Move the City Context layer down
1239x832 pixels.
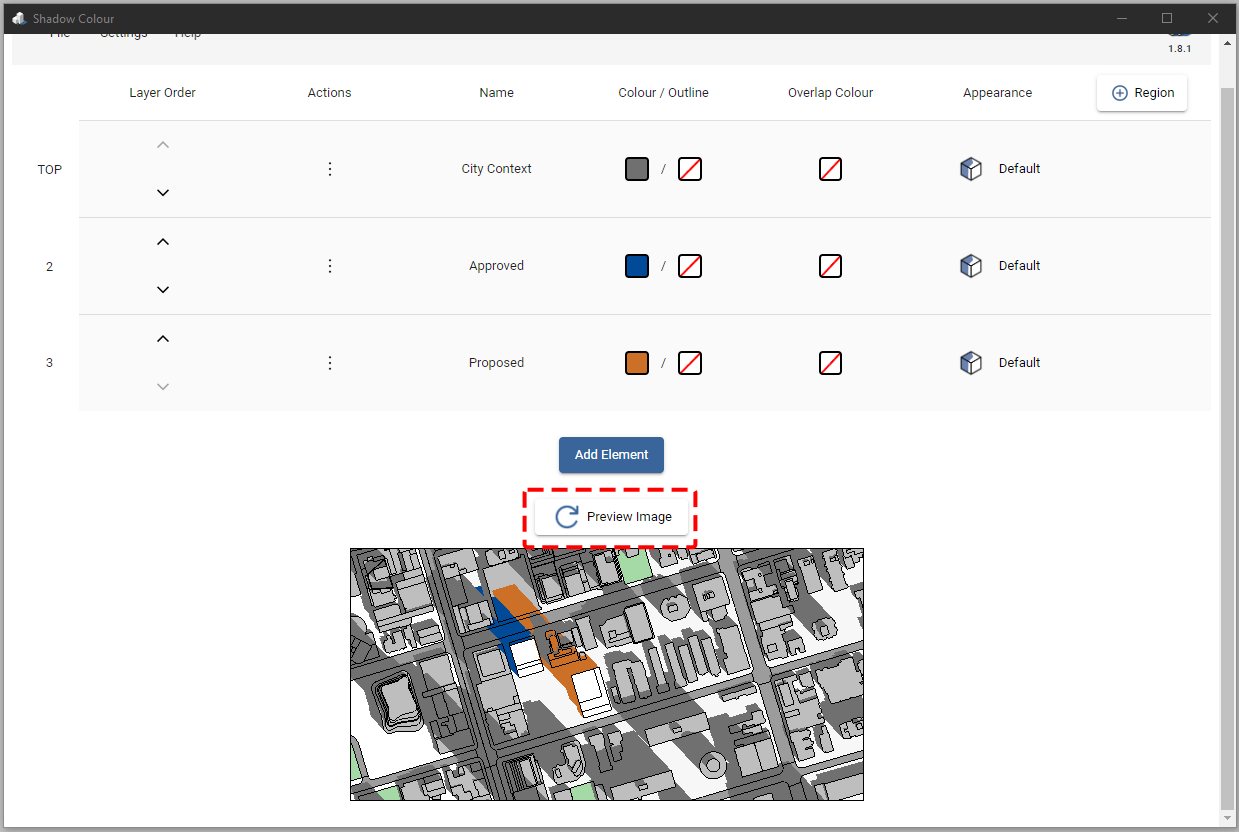tap(162, 192)
